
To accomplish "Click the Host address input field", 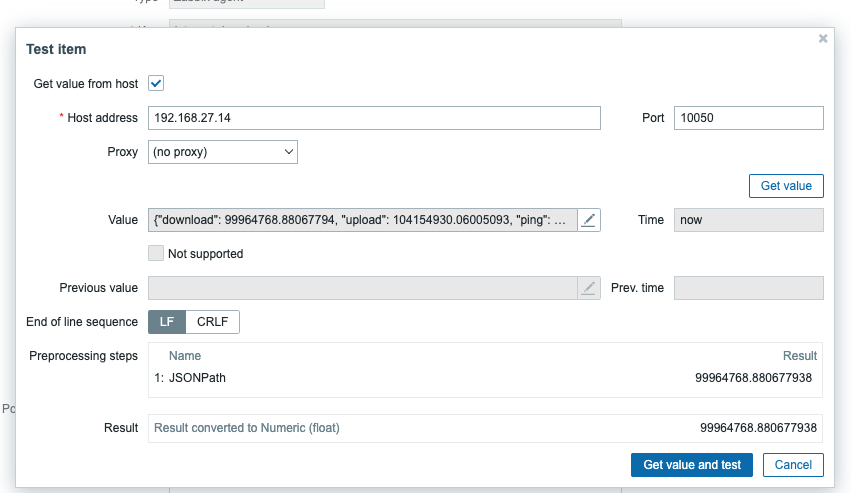I will click(x=374, y=118).
